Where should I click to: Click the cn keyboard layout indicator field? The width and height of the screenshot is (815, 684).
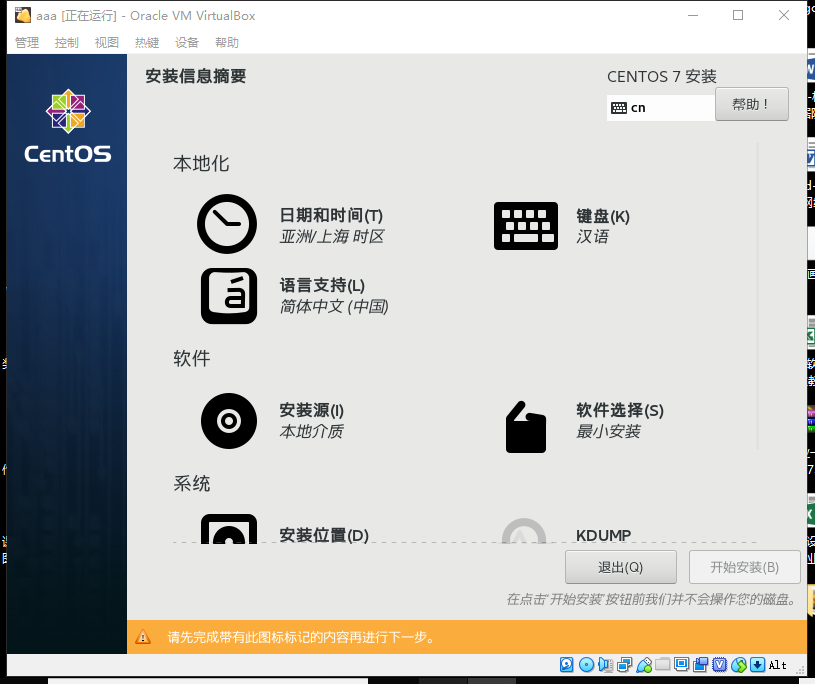coord(660,107)
